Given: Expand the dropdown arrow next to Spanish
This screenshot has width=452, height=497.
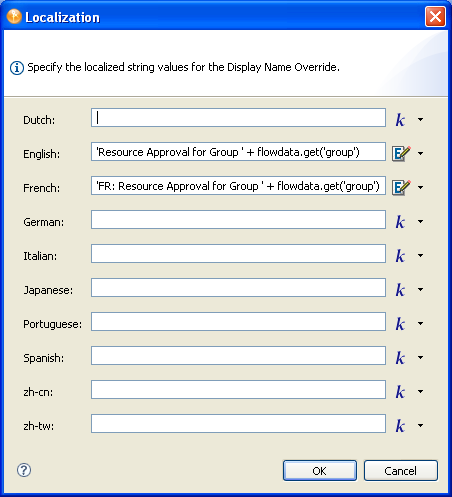Looking at the screenshot, I should coord(421,357).
